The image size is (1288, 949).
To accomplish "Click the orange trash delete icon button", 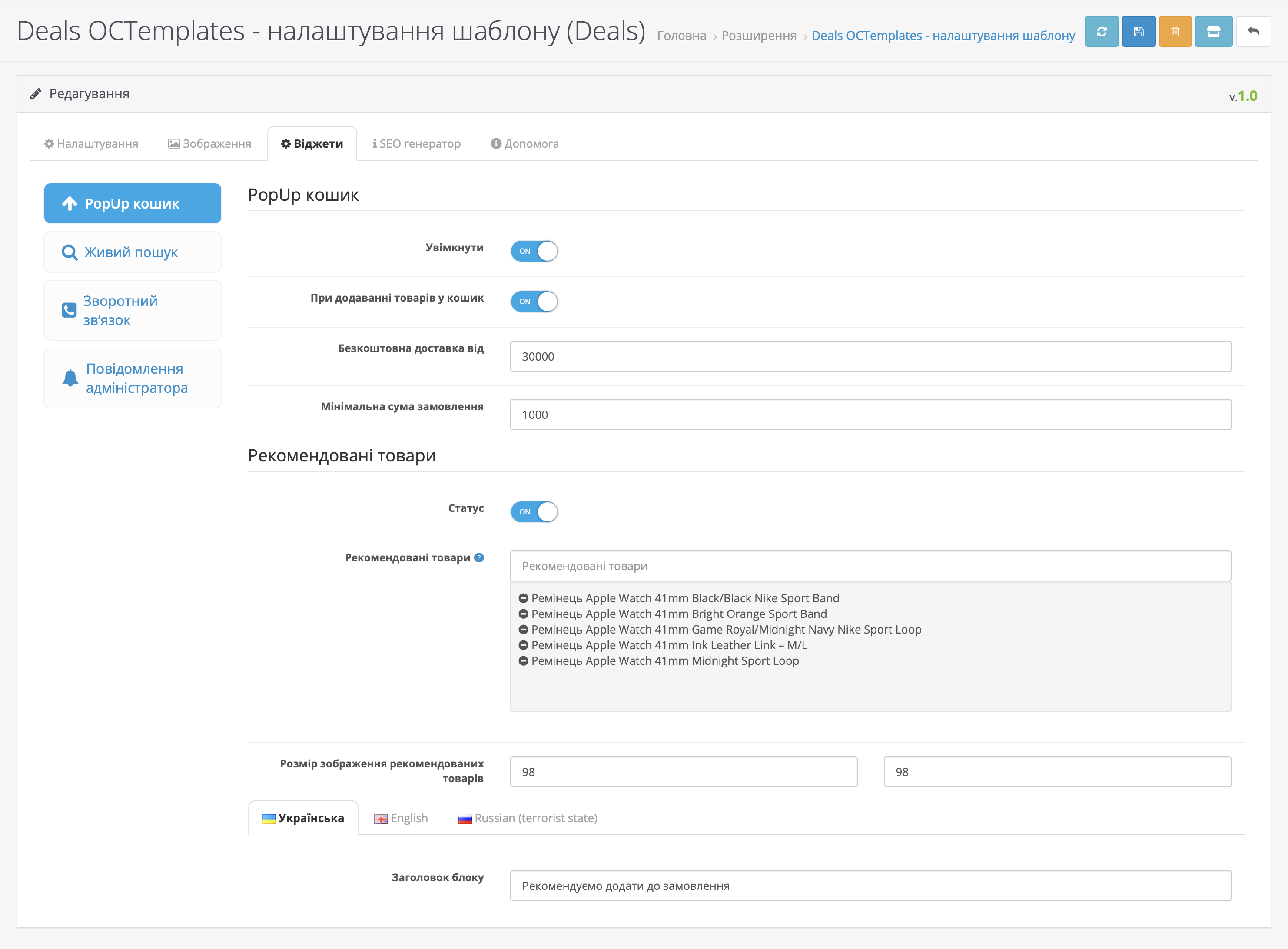I will (x=1175, y=32).
